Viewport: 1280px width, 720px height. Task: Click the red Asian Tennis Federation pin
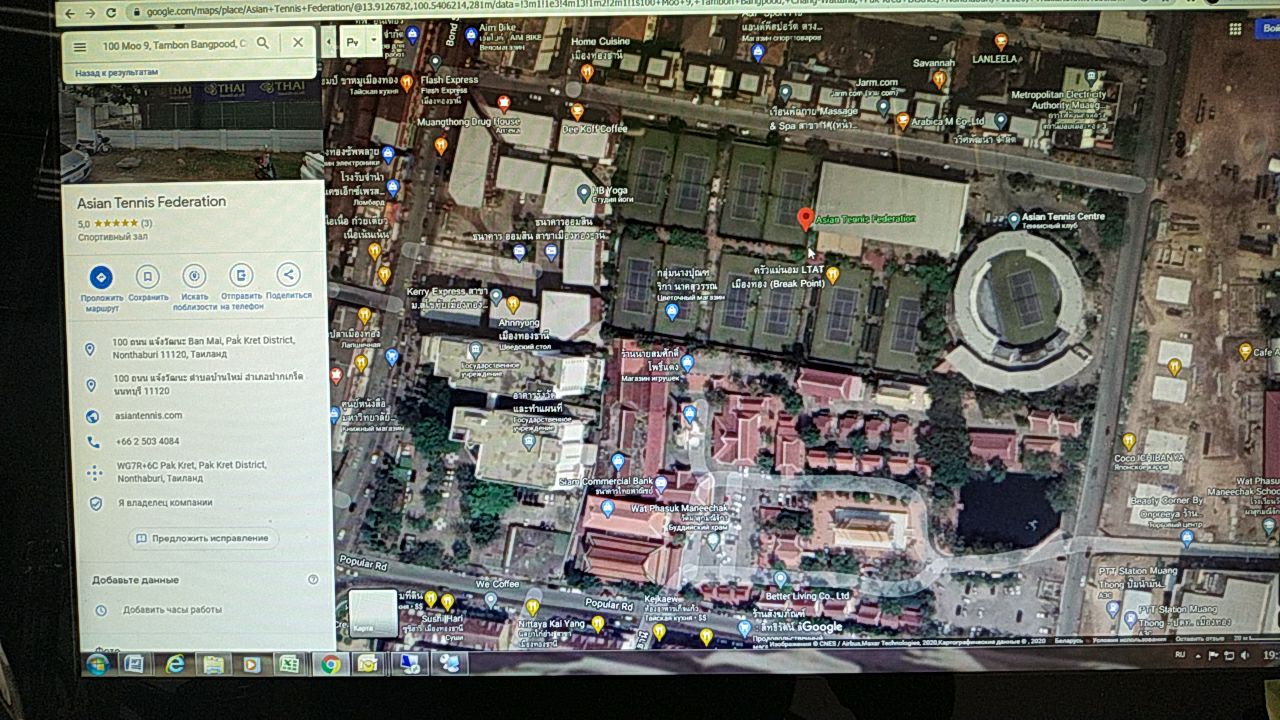[805, 219]
